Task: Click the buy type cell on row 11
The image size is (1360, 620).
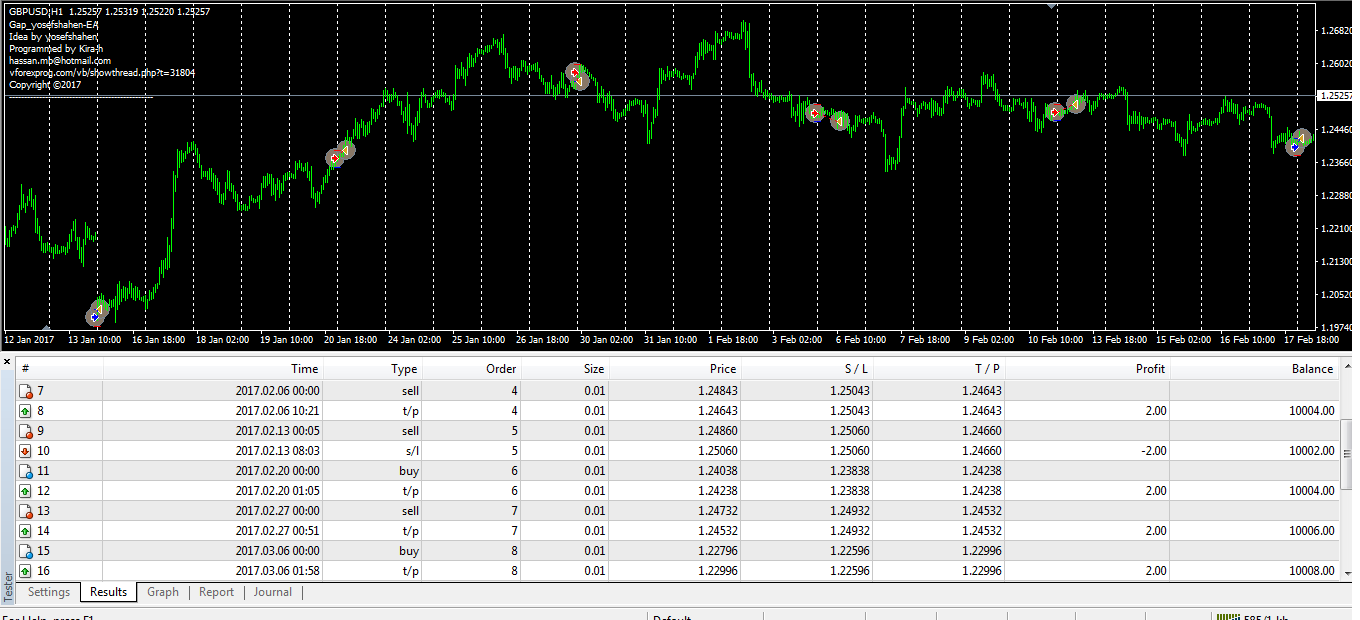Action: [x=409, y=471]
